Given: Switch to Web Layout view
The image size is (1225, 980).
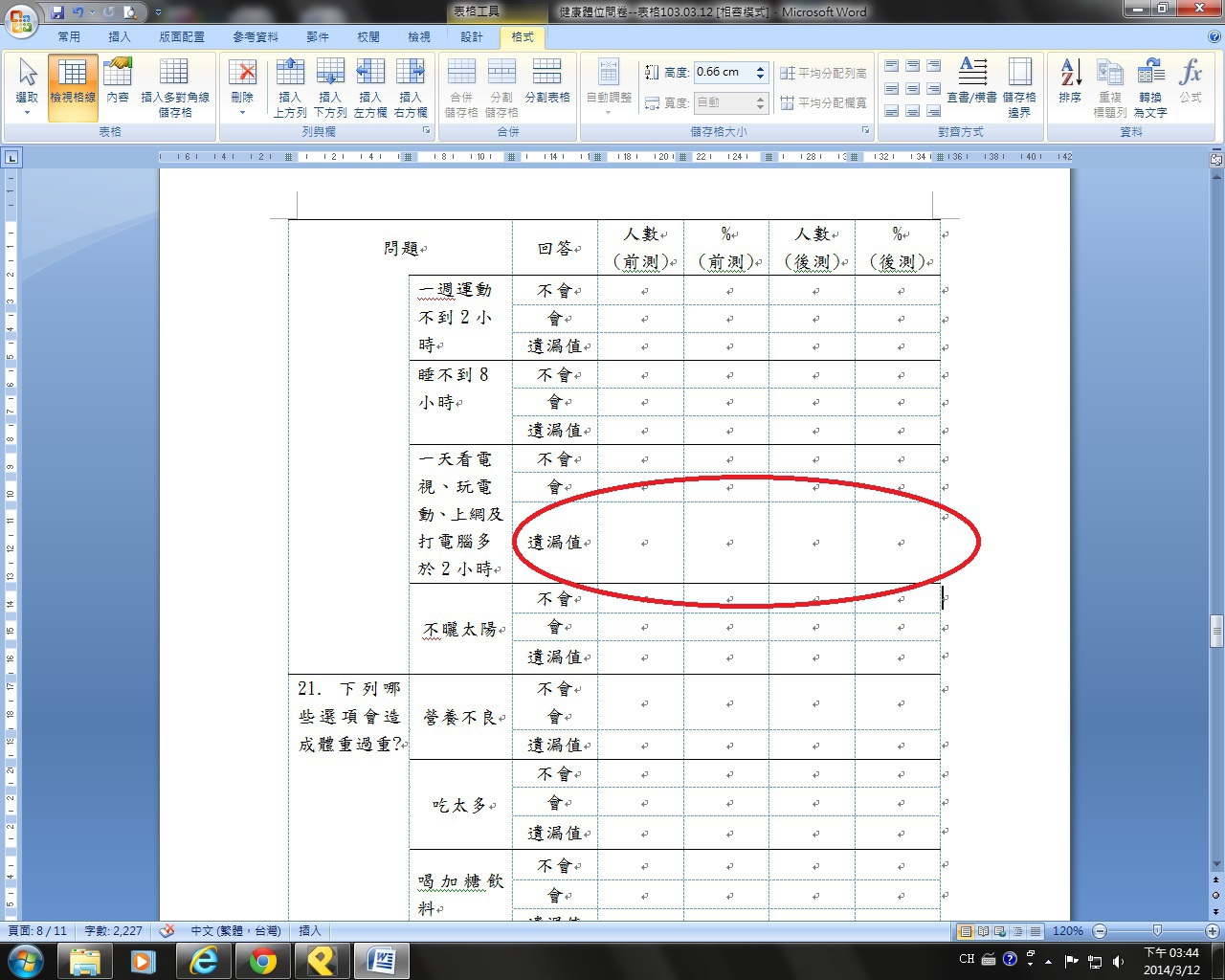Looking at the screenshot, I should [1000, 931].
